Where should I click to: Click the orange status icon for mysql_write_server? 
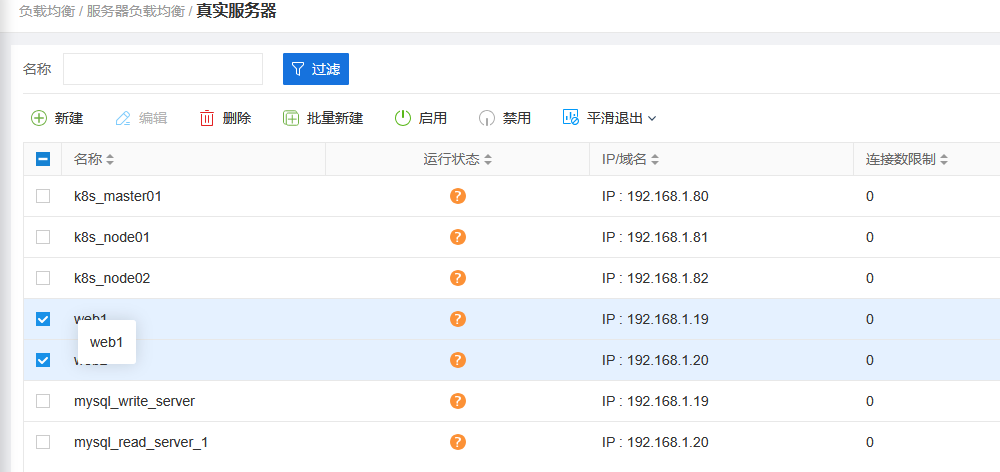pyautogui.click(x=458, y=401)
